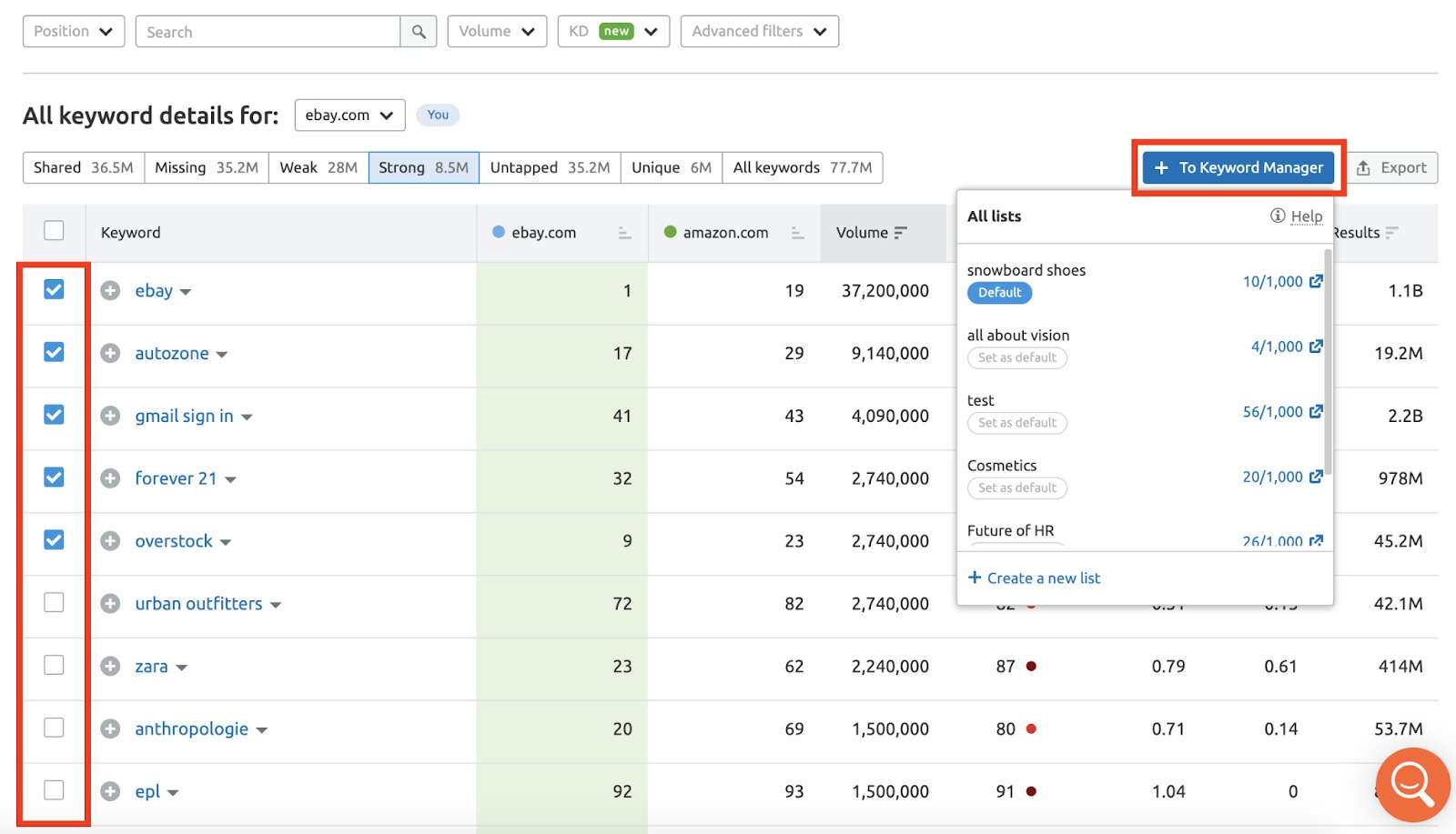
Task: Open the Position filter dropdown
Action: [x=74, y=31]
